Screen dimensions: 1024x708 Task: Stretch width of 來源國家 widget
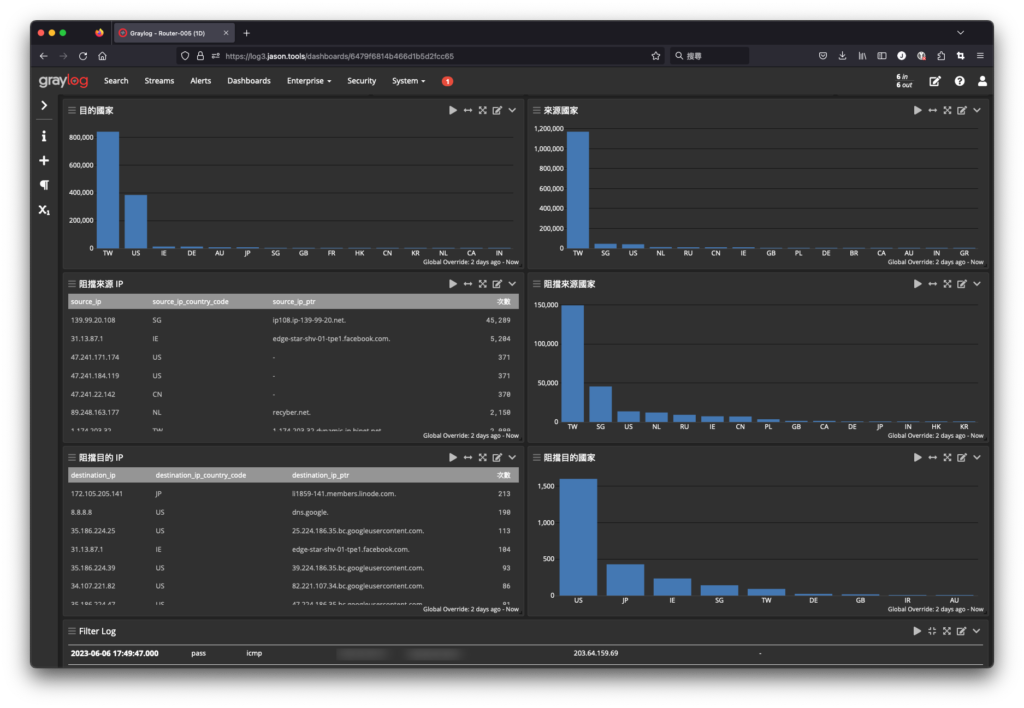click(x=933, y=110)
